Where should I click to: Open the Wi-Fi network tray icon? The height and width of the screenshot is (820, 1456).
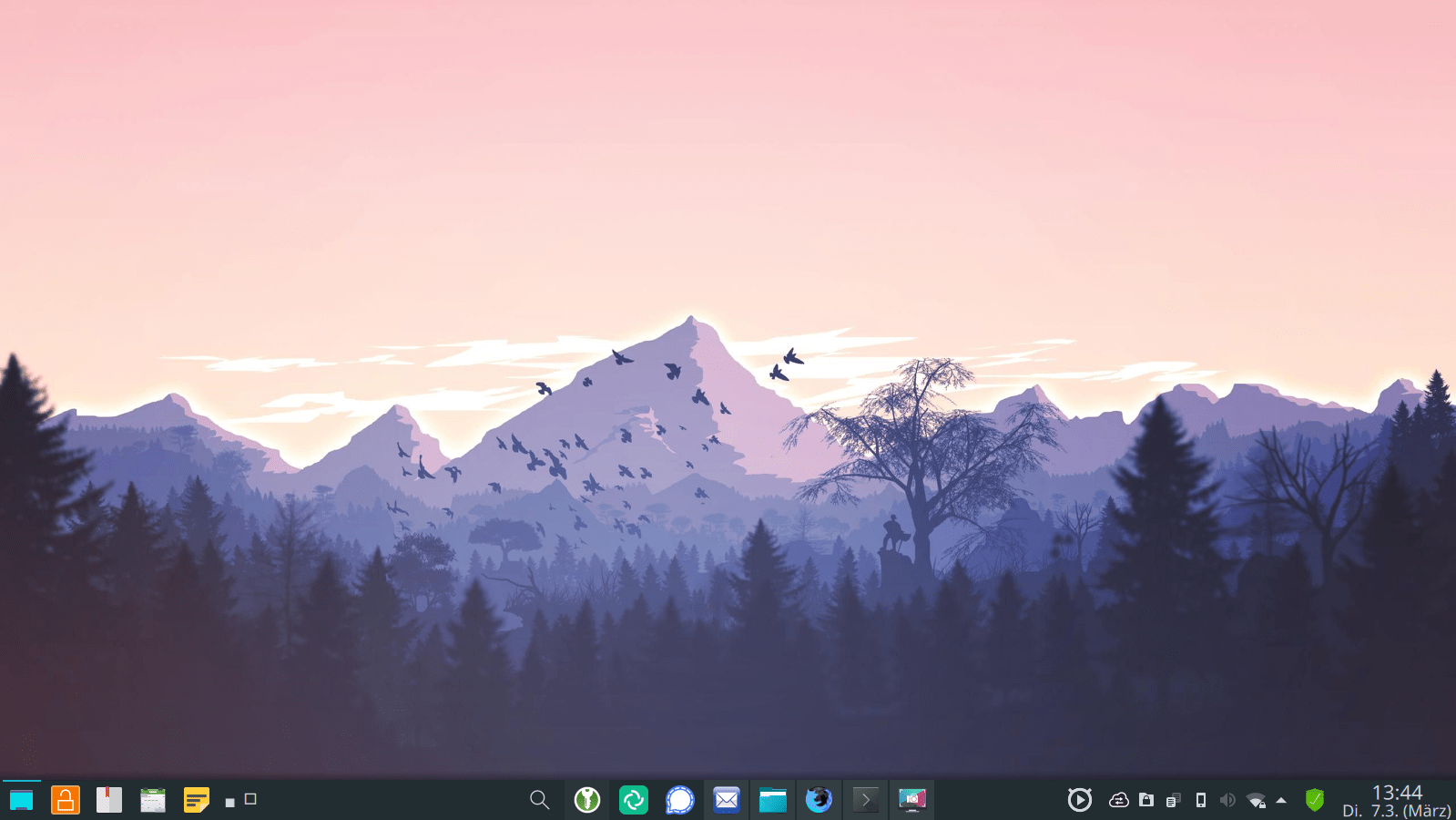click(x=1257, y=800)
